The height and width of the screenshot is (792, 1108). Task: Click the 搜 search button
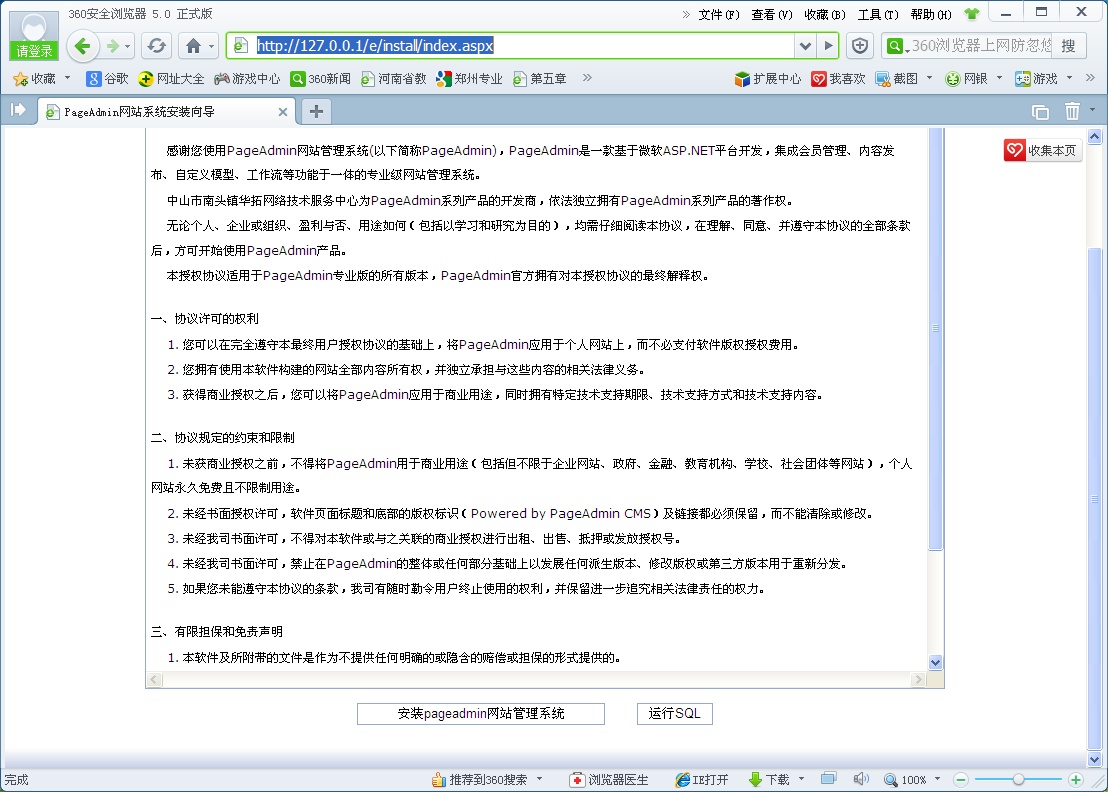1068,46
